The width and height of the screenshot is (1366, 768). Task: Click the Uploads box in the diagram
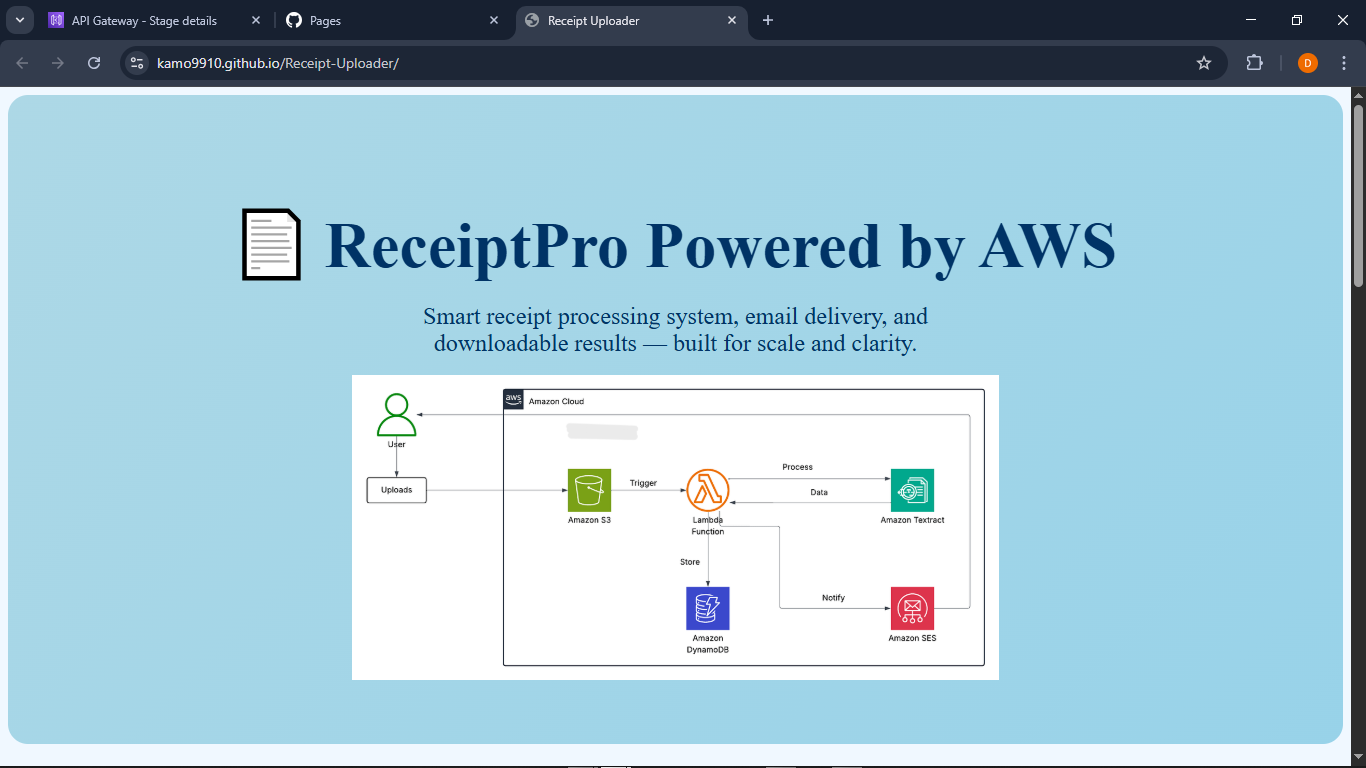[397, 490]
